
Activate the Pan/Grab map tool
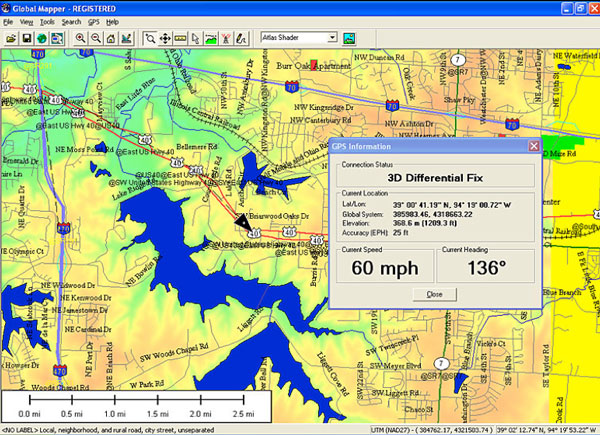point(164,38)
